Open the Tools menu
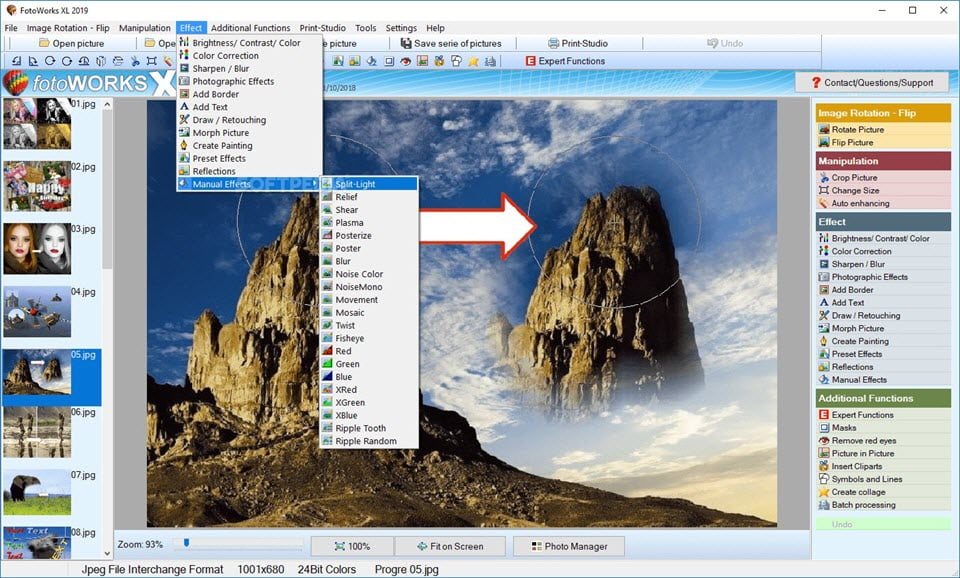This screenshot has height=578, width=960. (366, 28)
